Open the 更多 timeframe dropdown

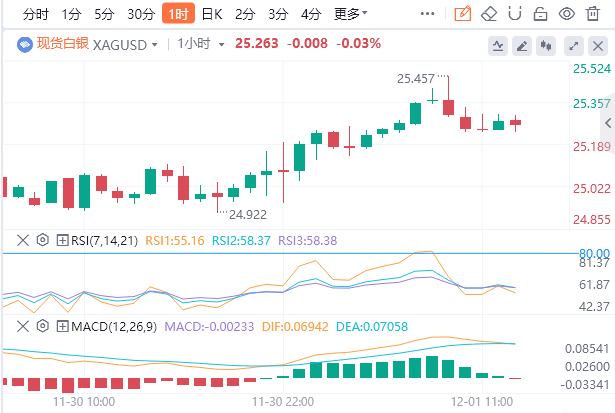[350, 14]
